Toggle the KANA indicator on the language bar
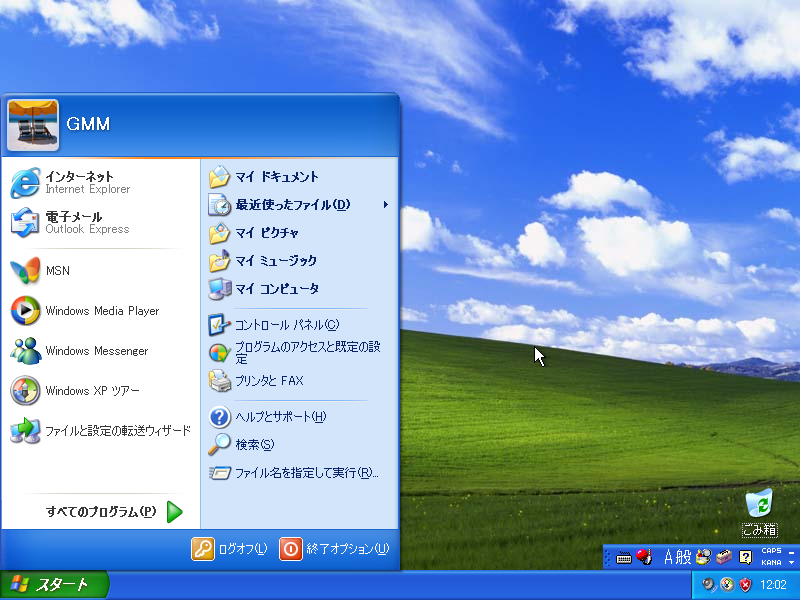This screenshot has height=600, width=800. [x=770, y=563]
